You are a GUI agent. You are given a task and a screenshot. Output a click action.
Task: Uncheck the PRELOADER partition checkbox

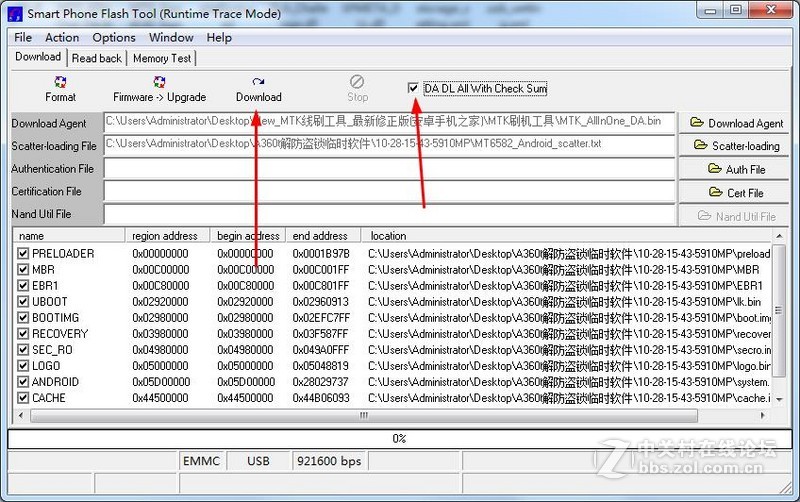23,254
